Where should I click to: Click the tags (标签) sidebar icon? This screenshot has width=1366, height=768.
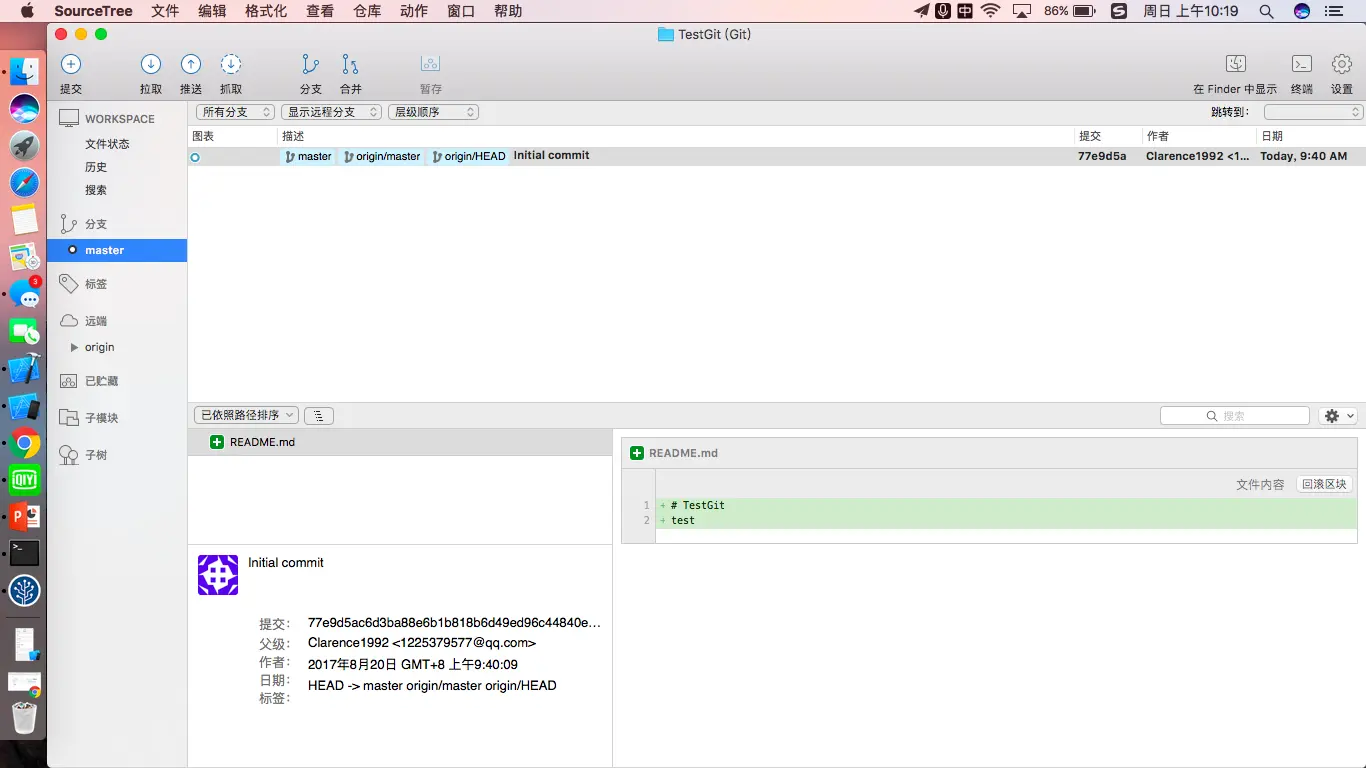69,284
